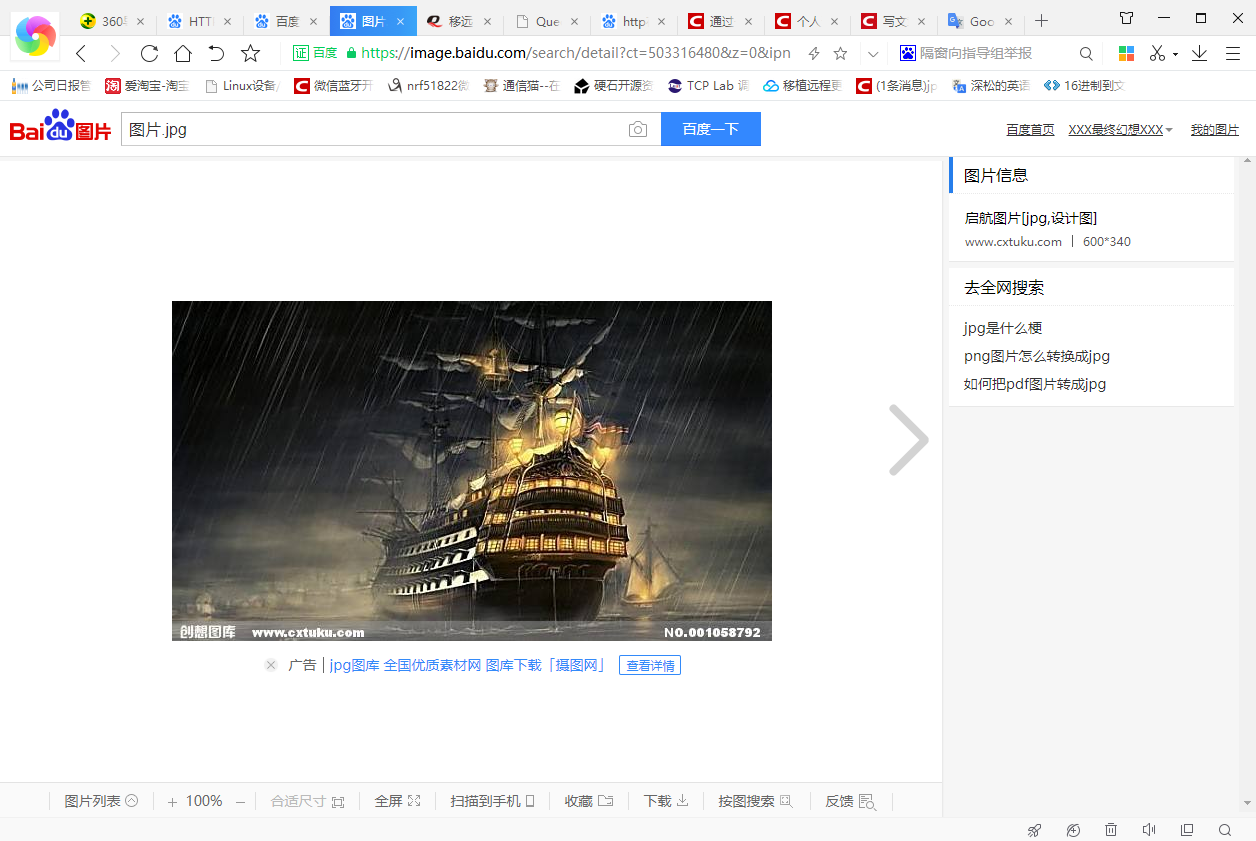The image size is (1256, 841).
Task: Click the 360 browser logo
Action: pyautogui.click(x=36, y=35)
